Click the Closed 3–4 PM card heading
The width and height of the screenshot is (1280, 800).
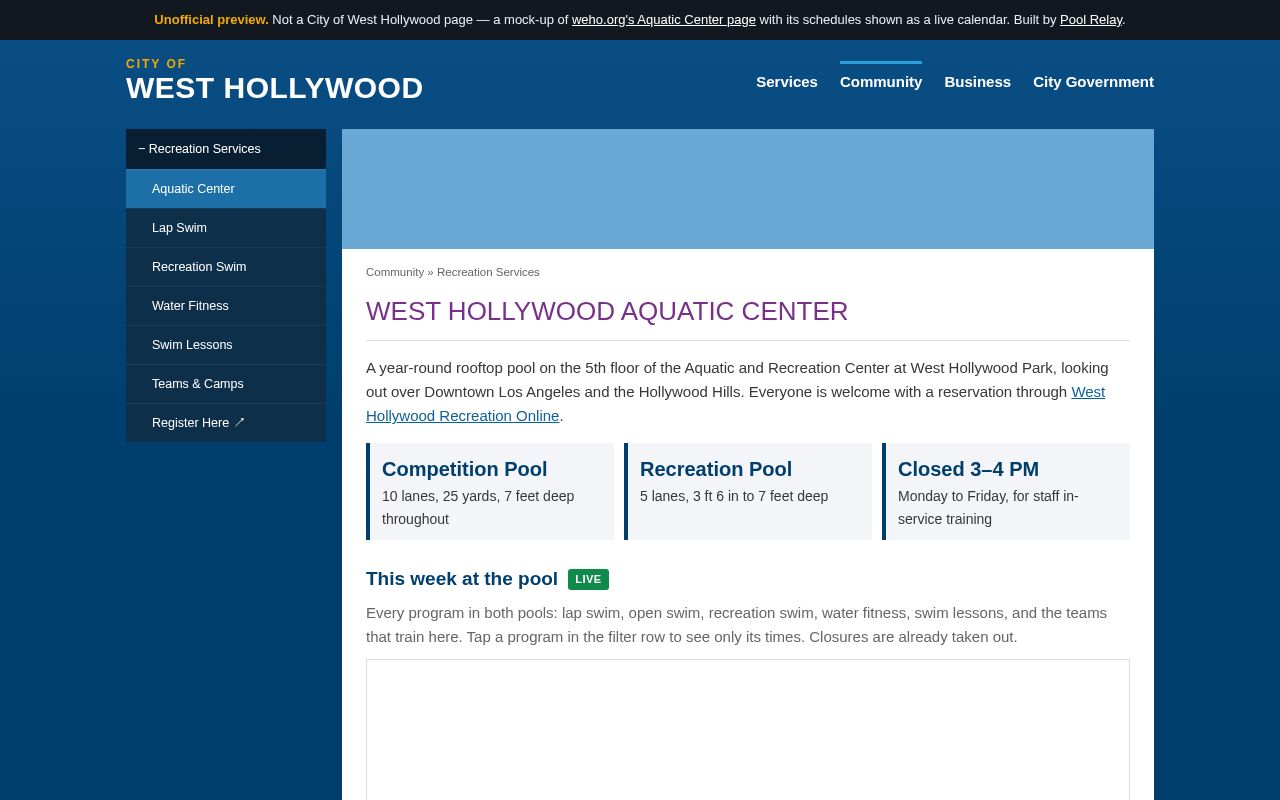click(968, 469)
